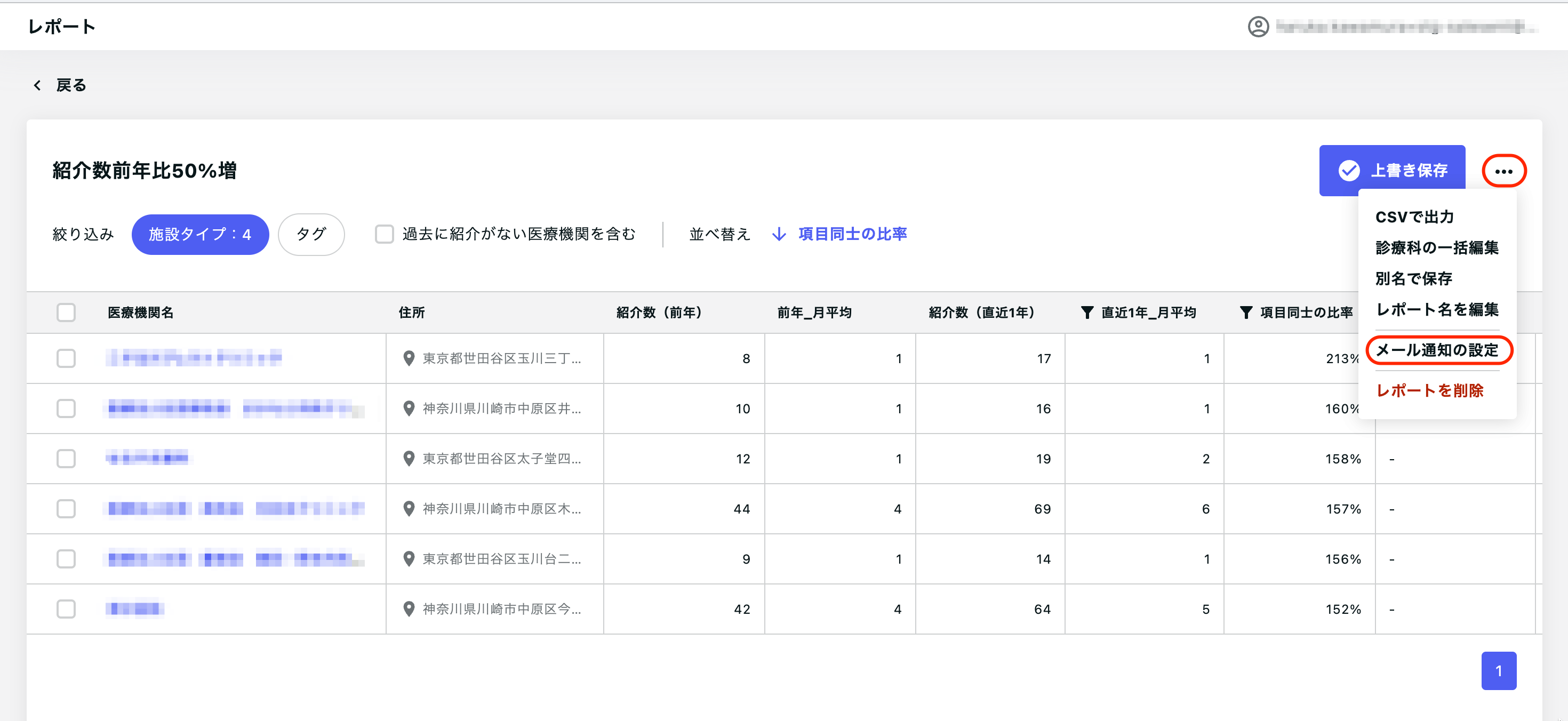Click the filter icon beside 項目同士の比率 header
Viewport: 1568px width, 721px height.
pos(1246,312)
